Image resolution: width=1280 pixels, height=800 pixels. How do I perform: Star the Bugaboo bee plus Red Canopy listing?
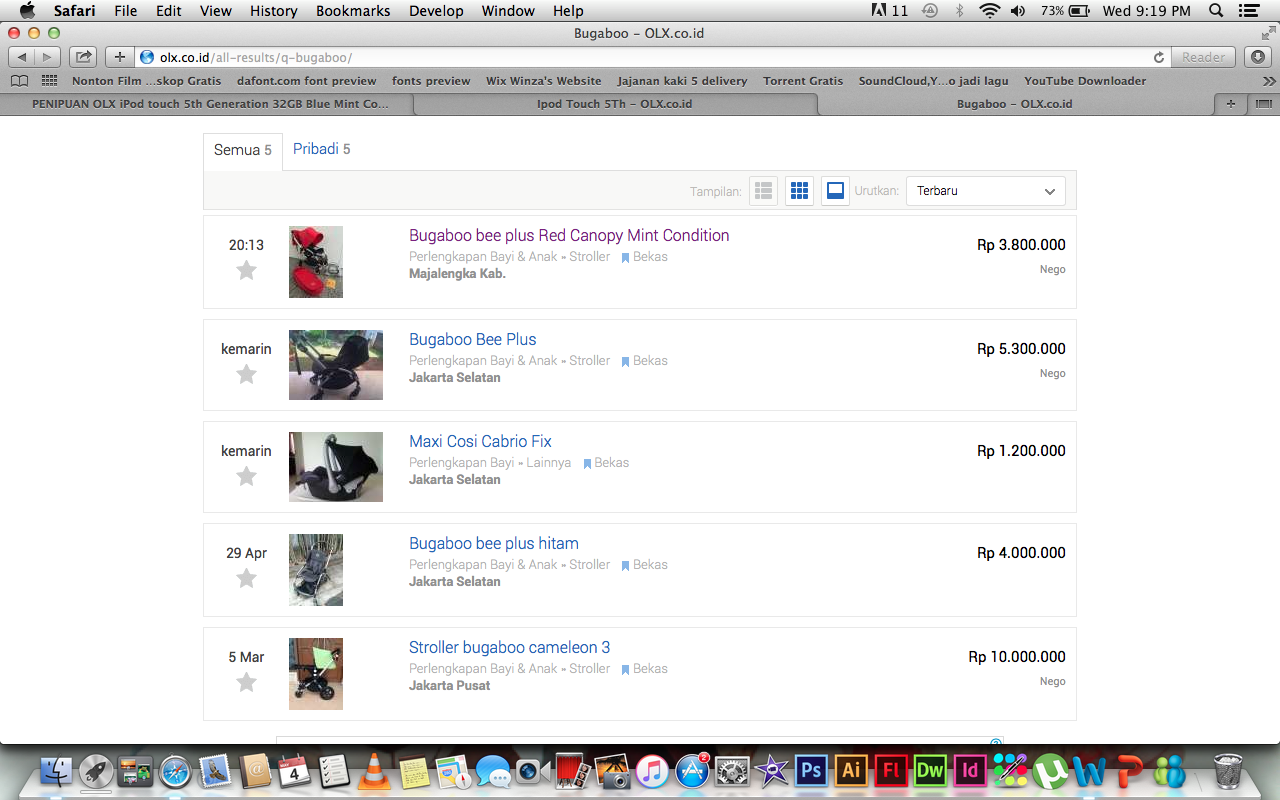point(246,270)
